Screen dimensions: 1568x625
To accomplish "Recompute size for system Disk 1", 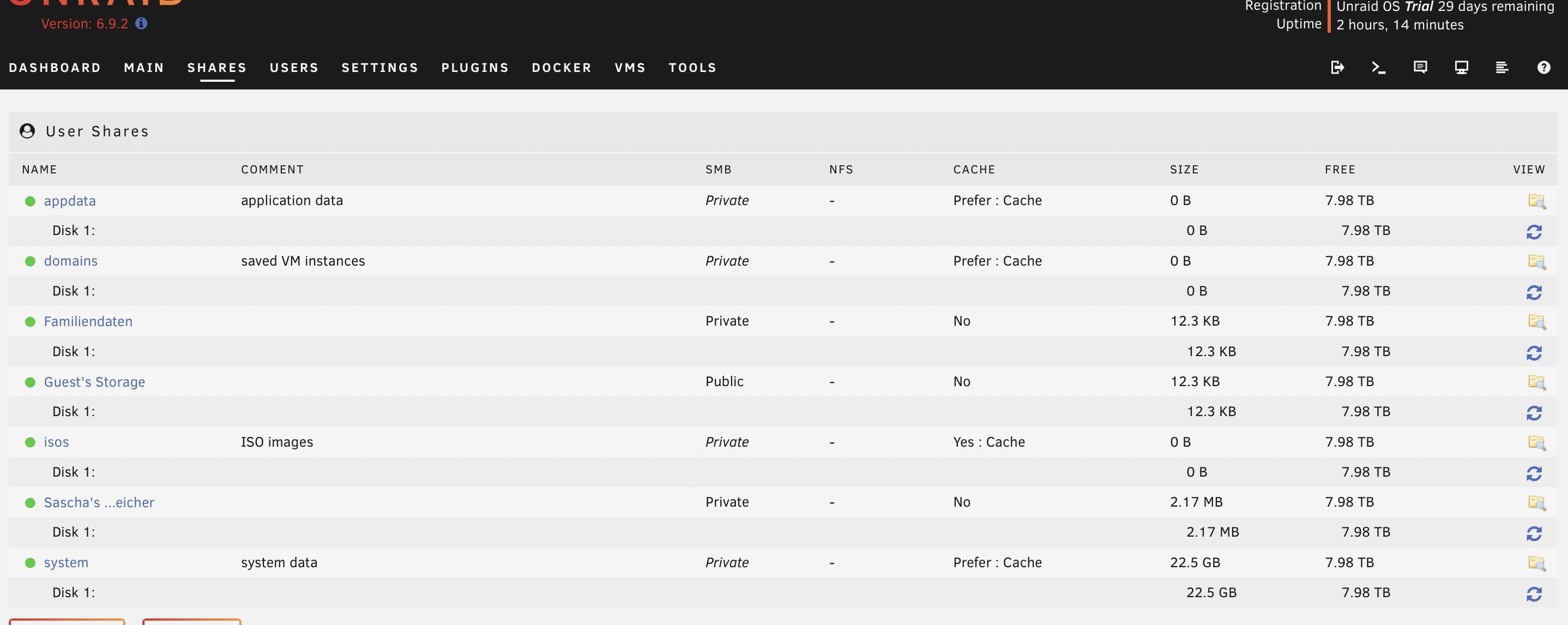I will pos(1533,593).
